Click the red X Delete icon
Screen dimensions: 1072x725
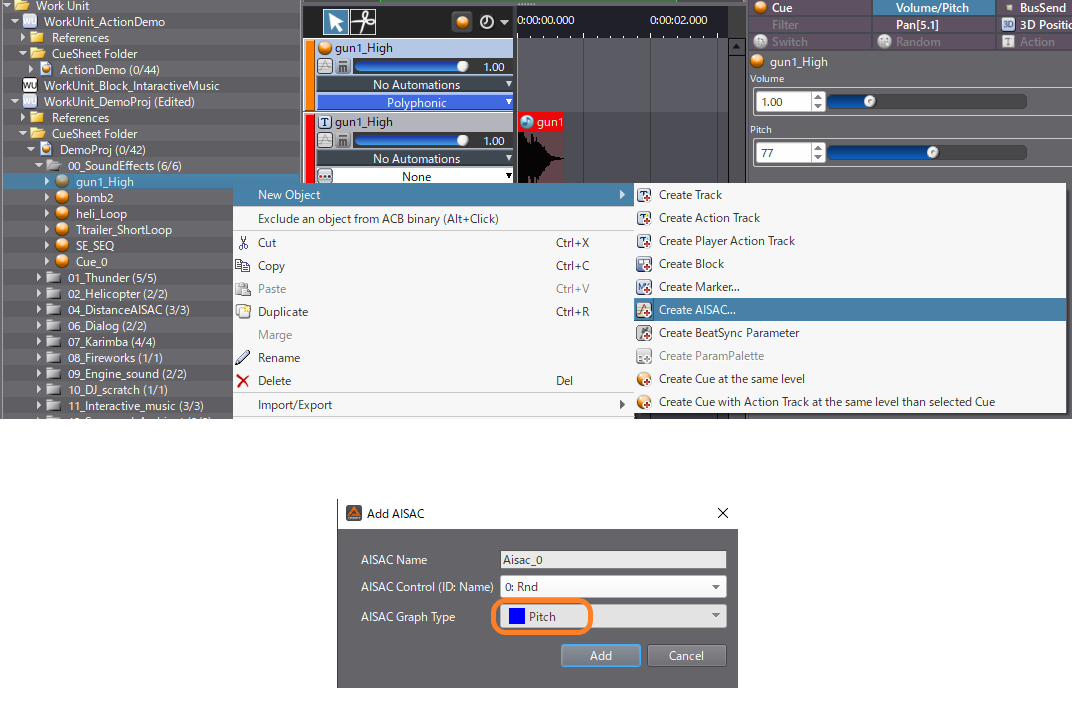tap(243, 381)
